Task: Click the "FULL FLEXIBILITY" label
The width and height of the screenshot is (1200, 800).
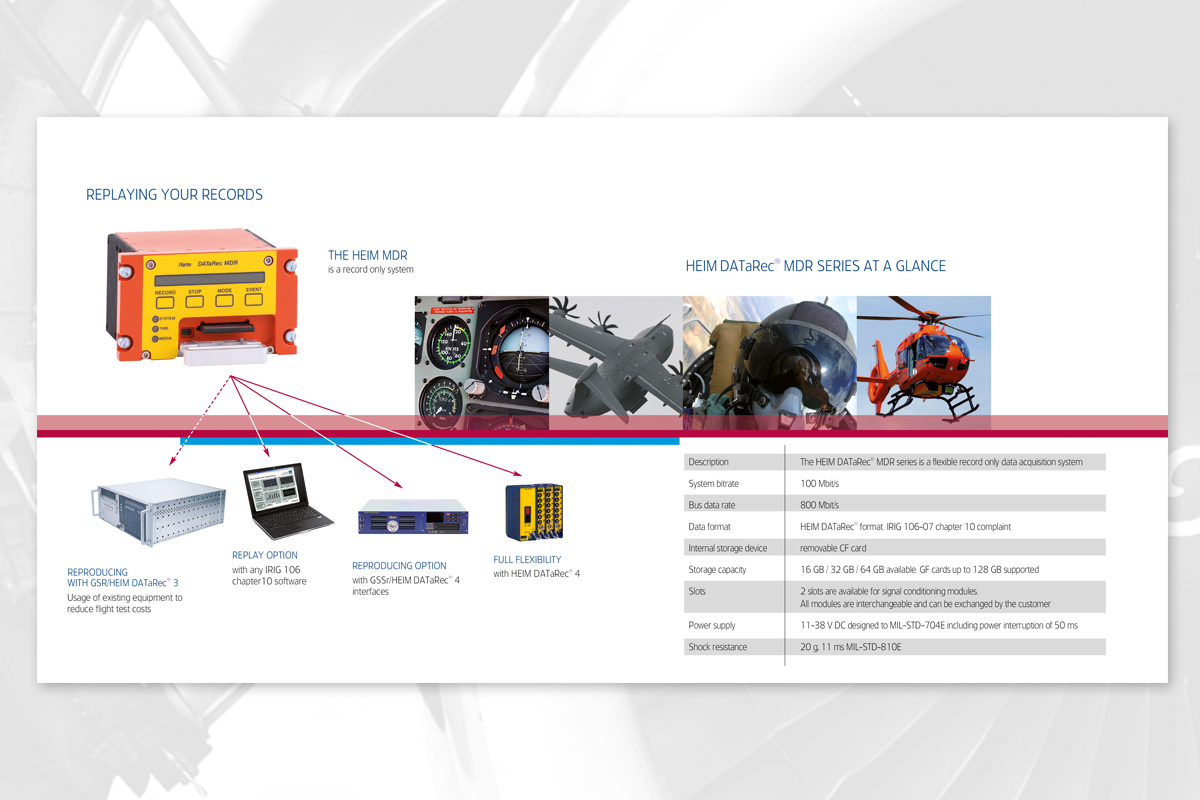Action: [528, 560]
